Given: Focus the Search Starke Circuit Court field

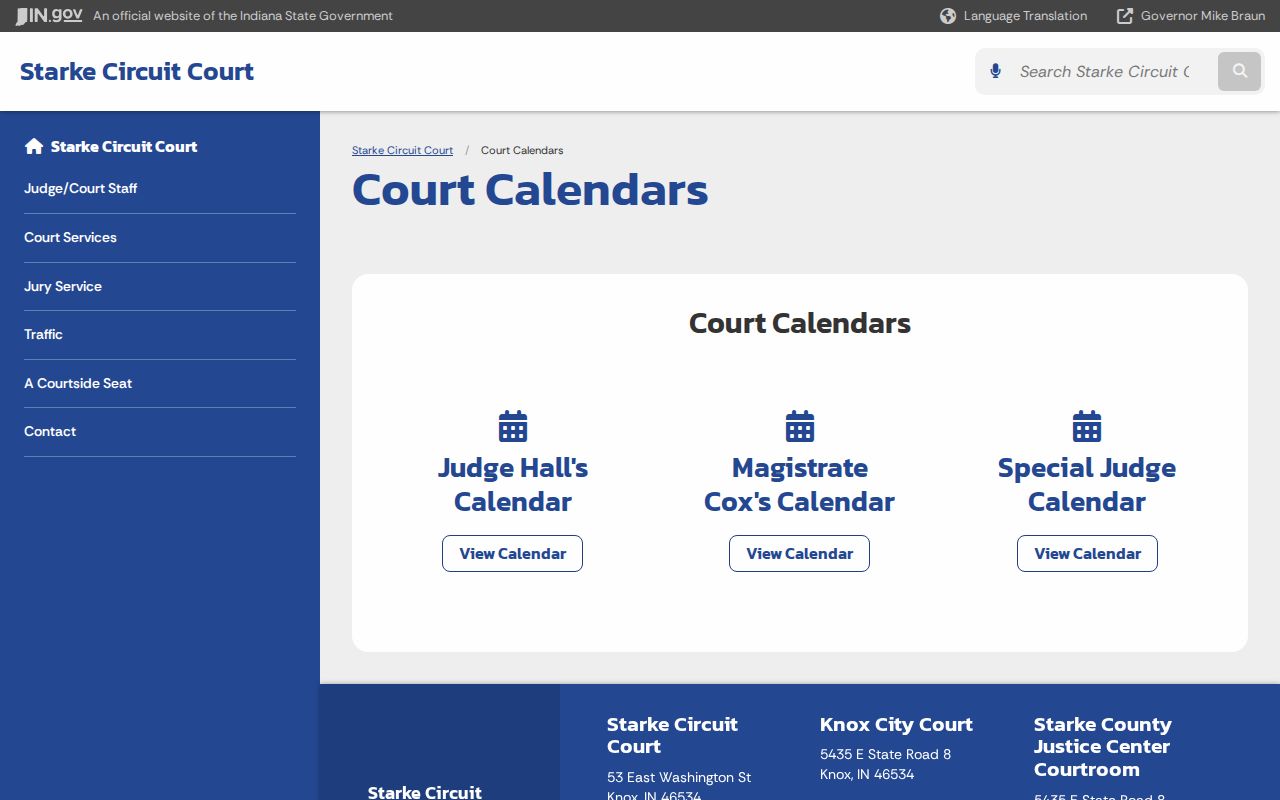Looking at the screenshot, I should [x=1105, y=71].
